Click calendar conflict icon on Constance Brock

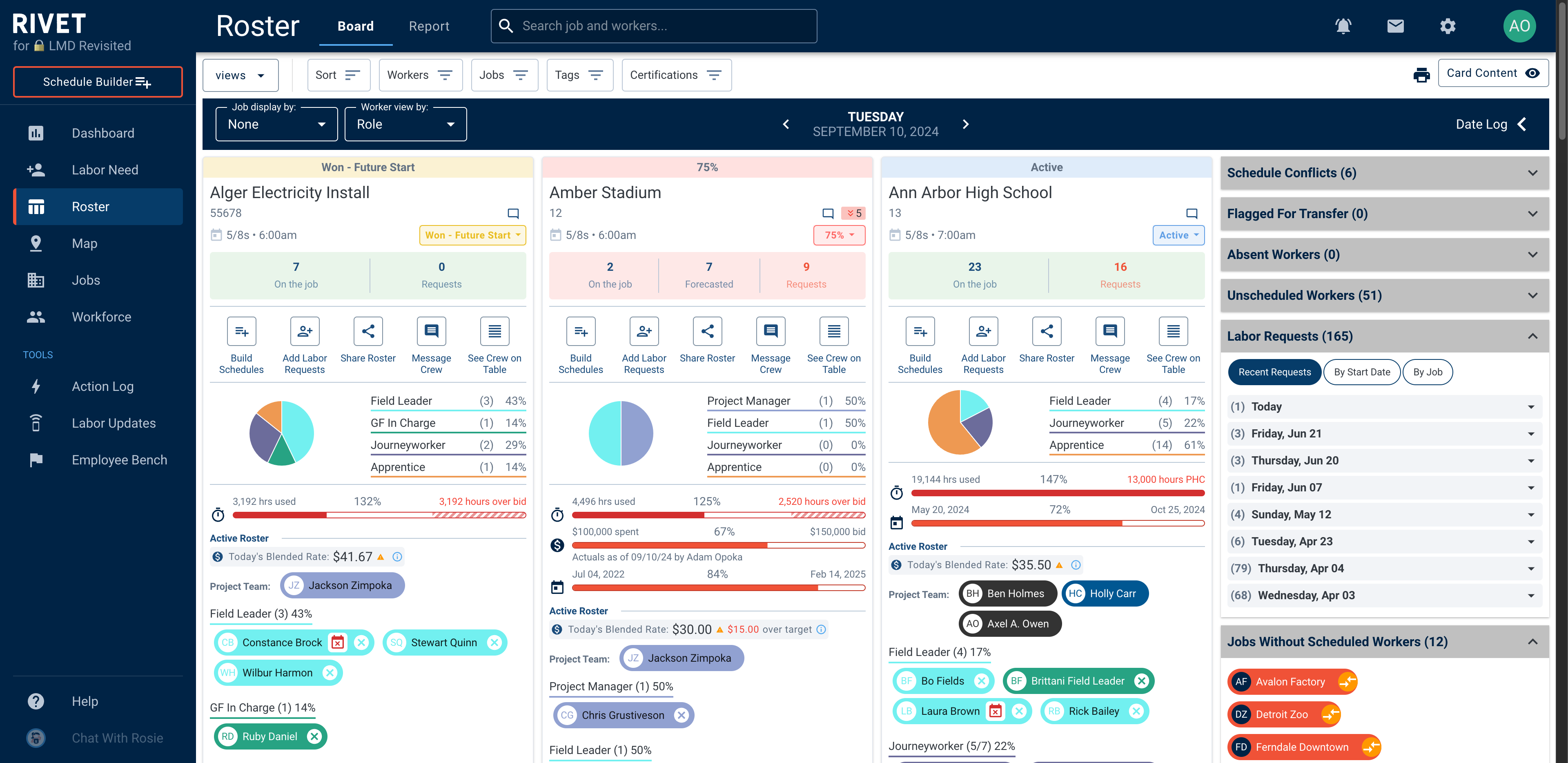(338, 643)
